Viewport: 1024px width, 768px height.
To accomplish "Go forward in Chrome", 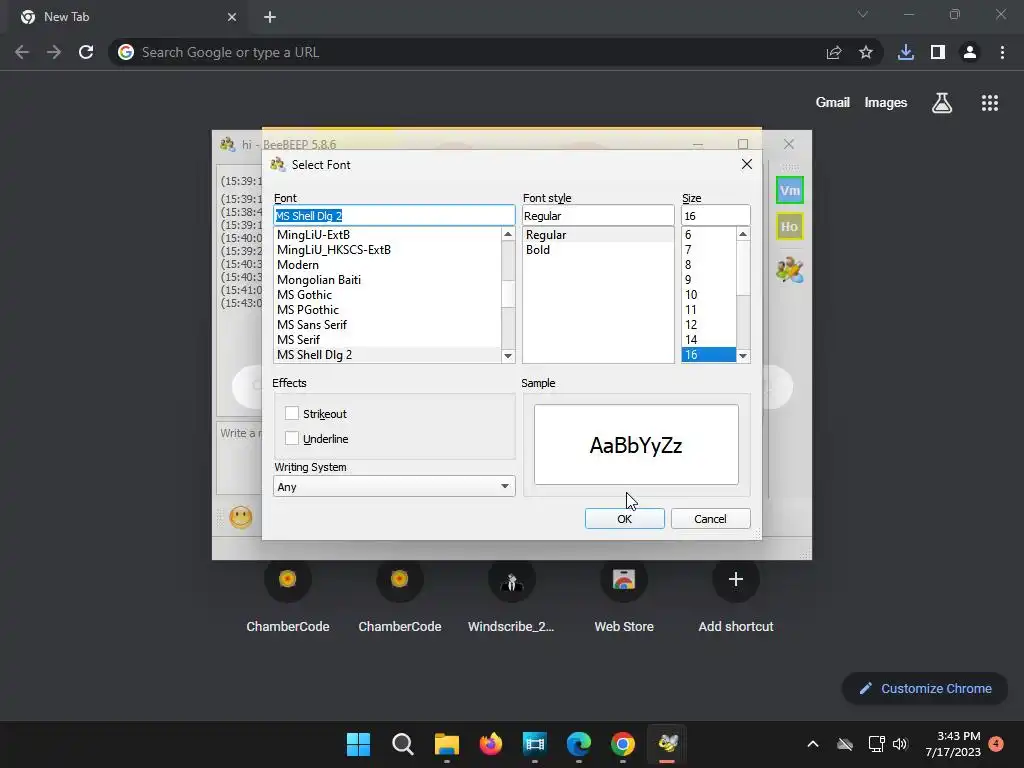I will click(x=54, y=52).
